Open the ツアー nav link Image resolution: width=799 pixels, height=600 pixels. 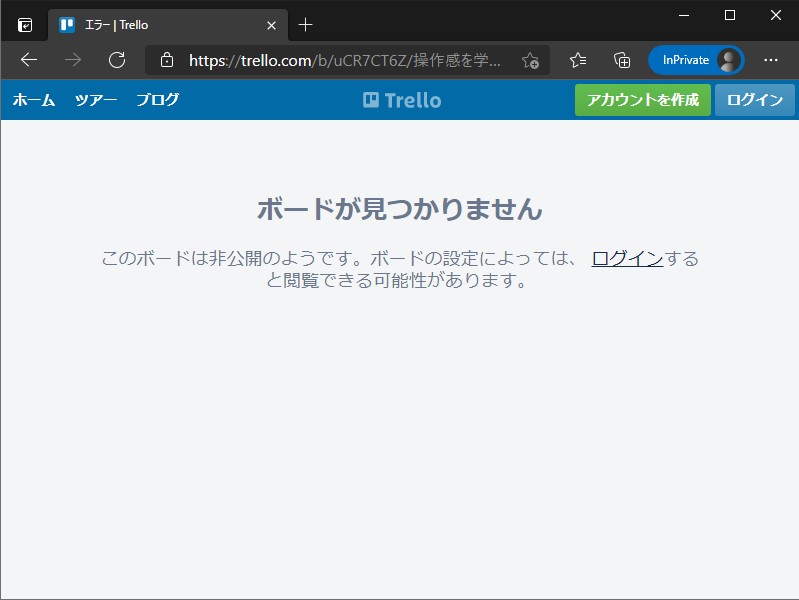tap(96, 99)
